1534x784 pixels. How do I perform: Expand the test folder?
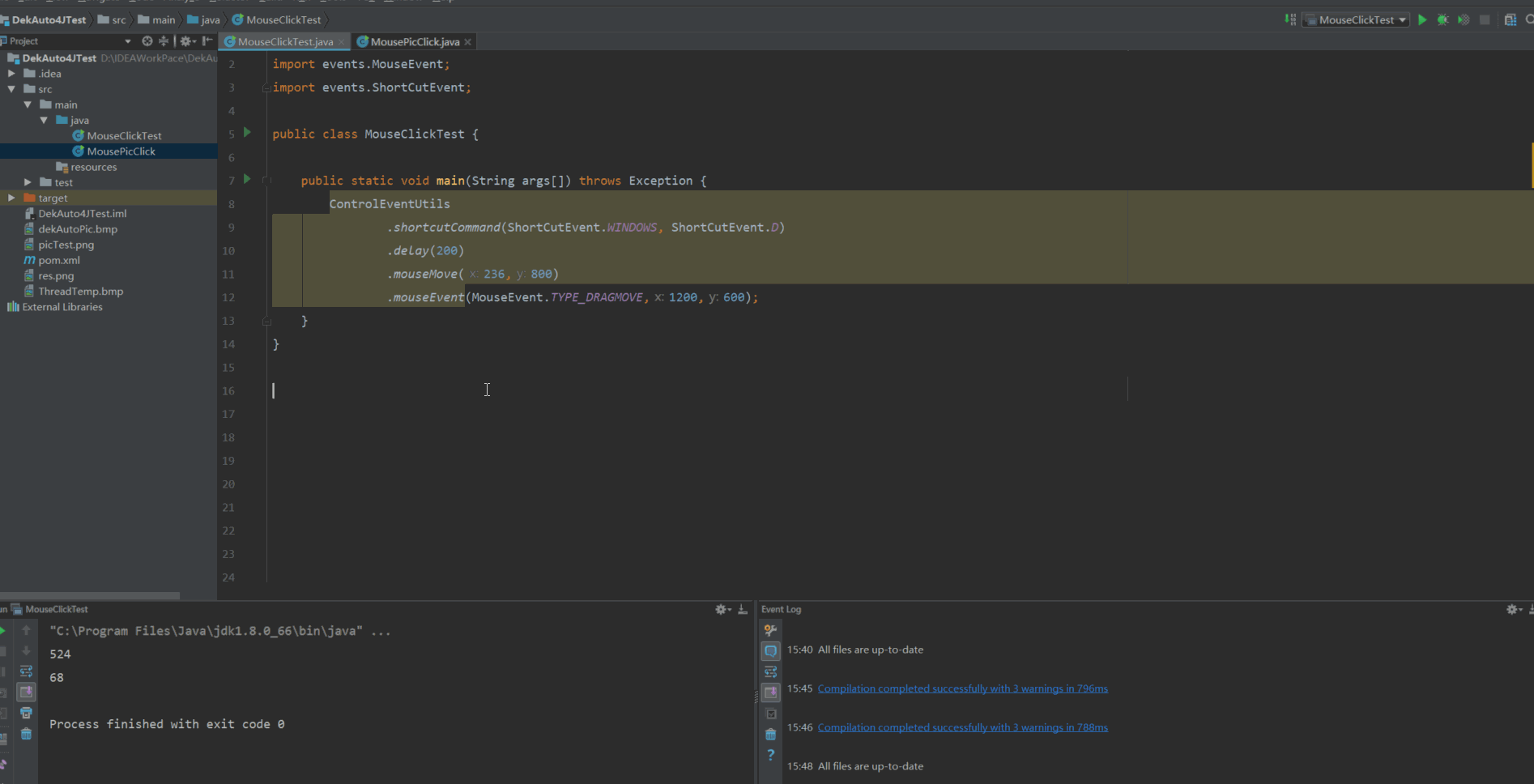28,182
